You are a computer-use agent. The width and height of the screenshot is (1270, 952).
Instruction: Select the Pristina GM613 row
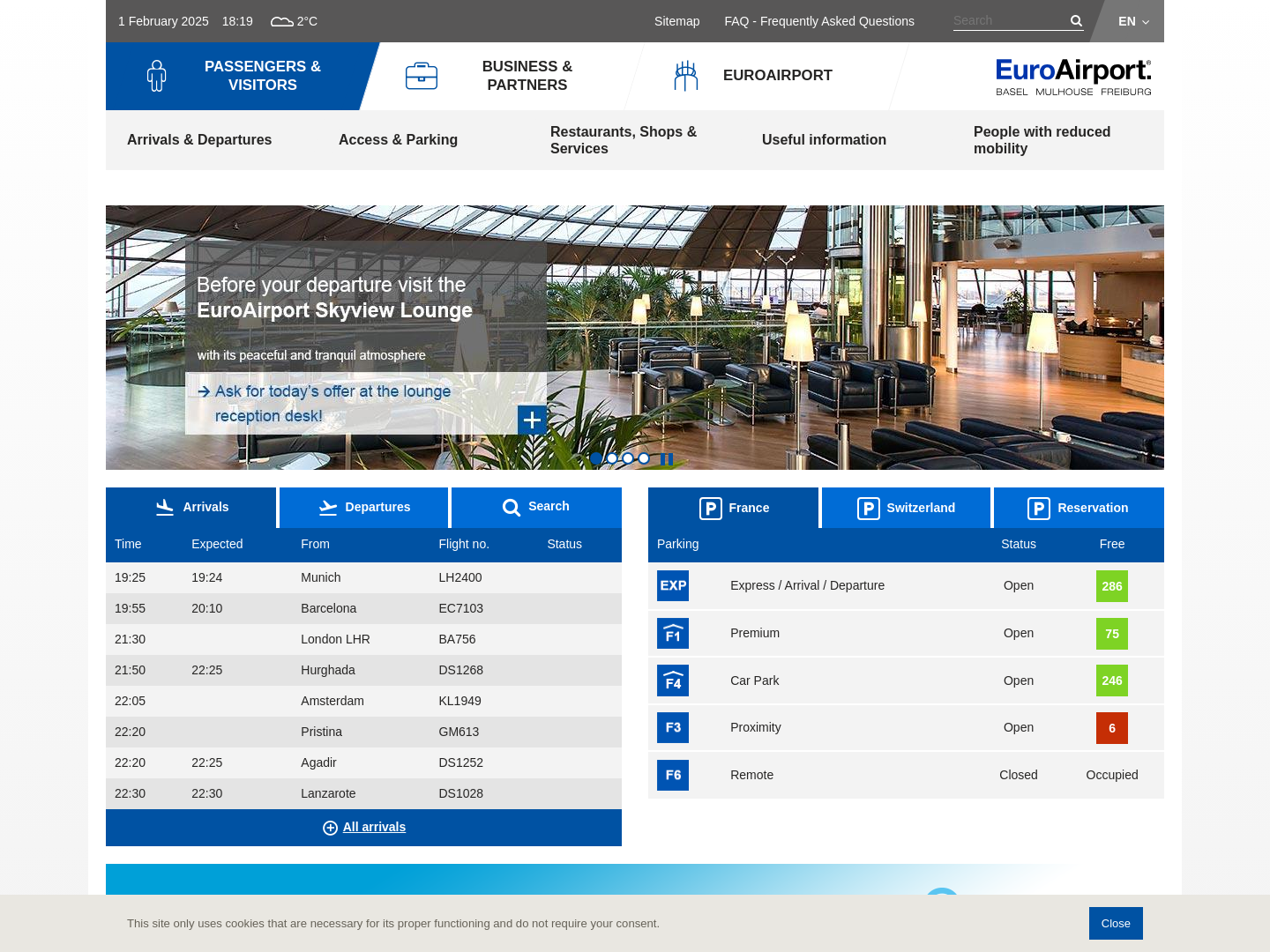pyautogui.click(x=363, y=732)
